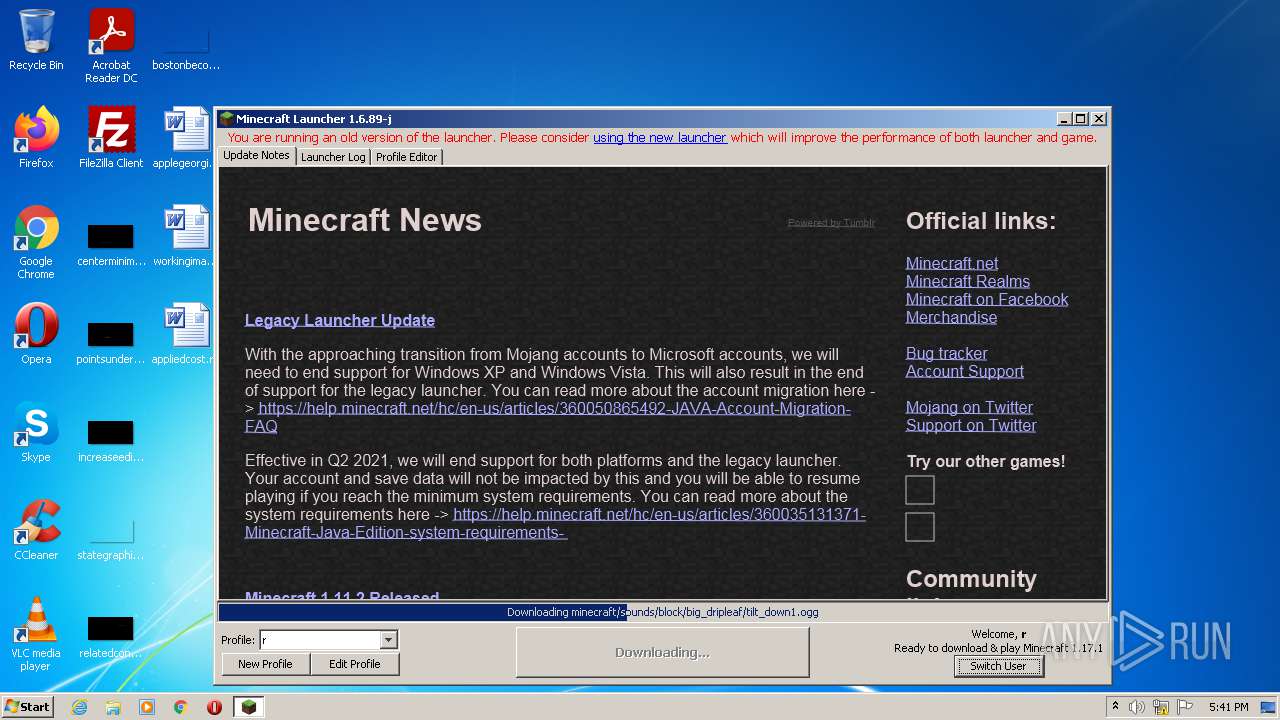Open the Action Center flag icon
This screenshot has height=720, width=1280.
click(x=1185, y=707)
